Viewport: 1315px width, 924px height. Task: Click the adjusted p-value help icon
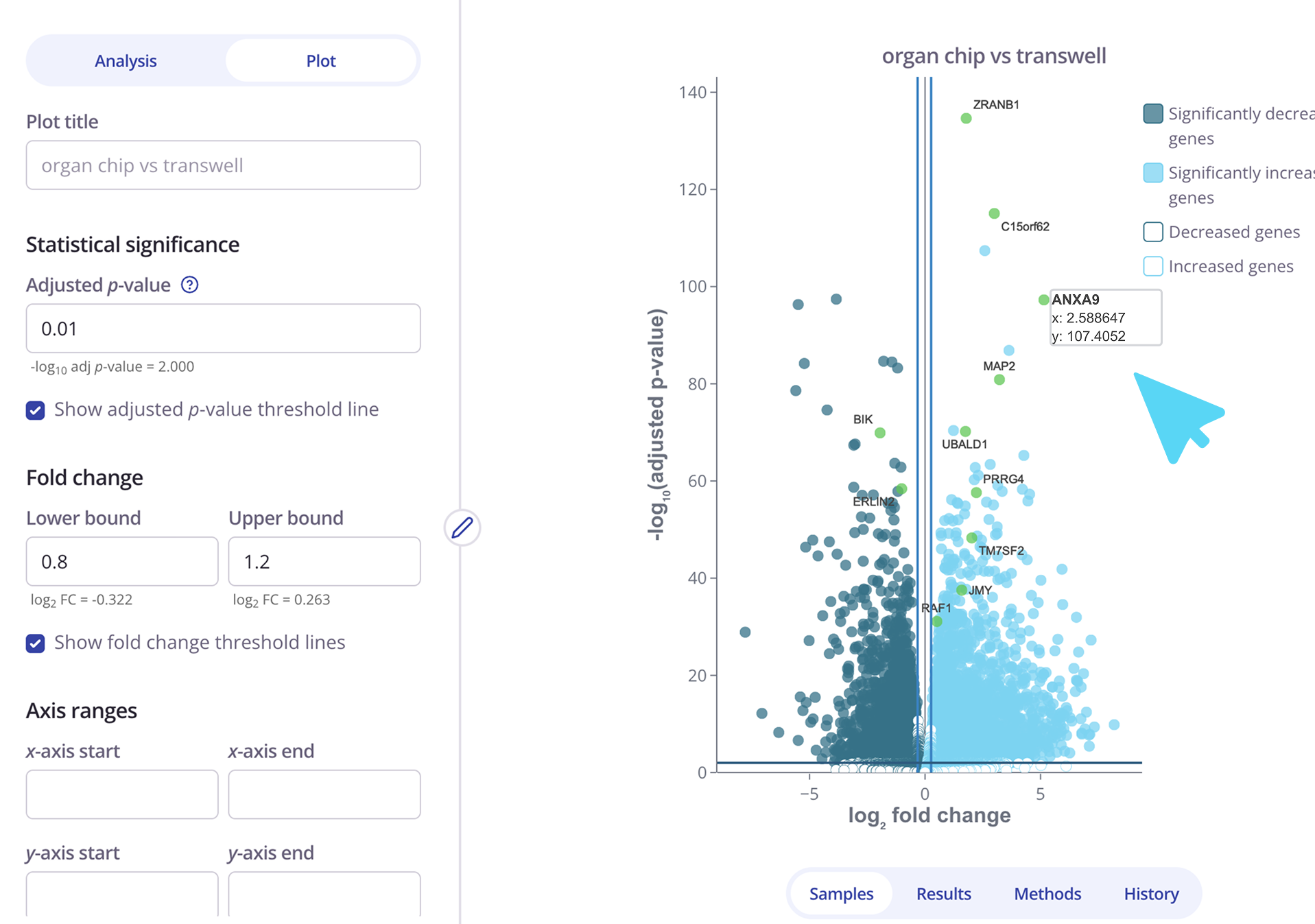[189, 285]
